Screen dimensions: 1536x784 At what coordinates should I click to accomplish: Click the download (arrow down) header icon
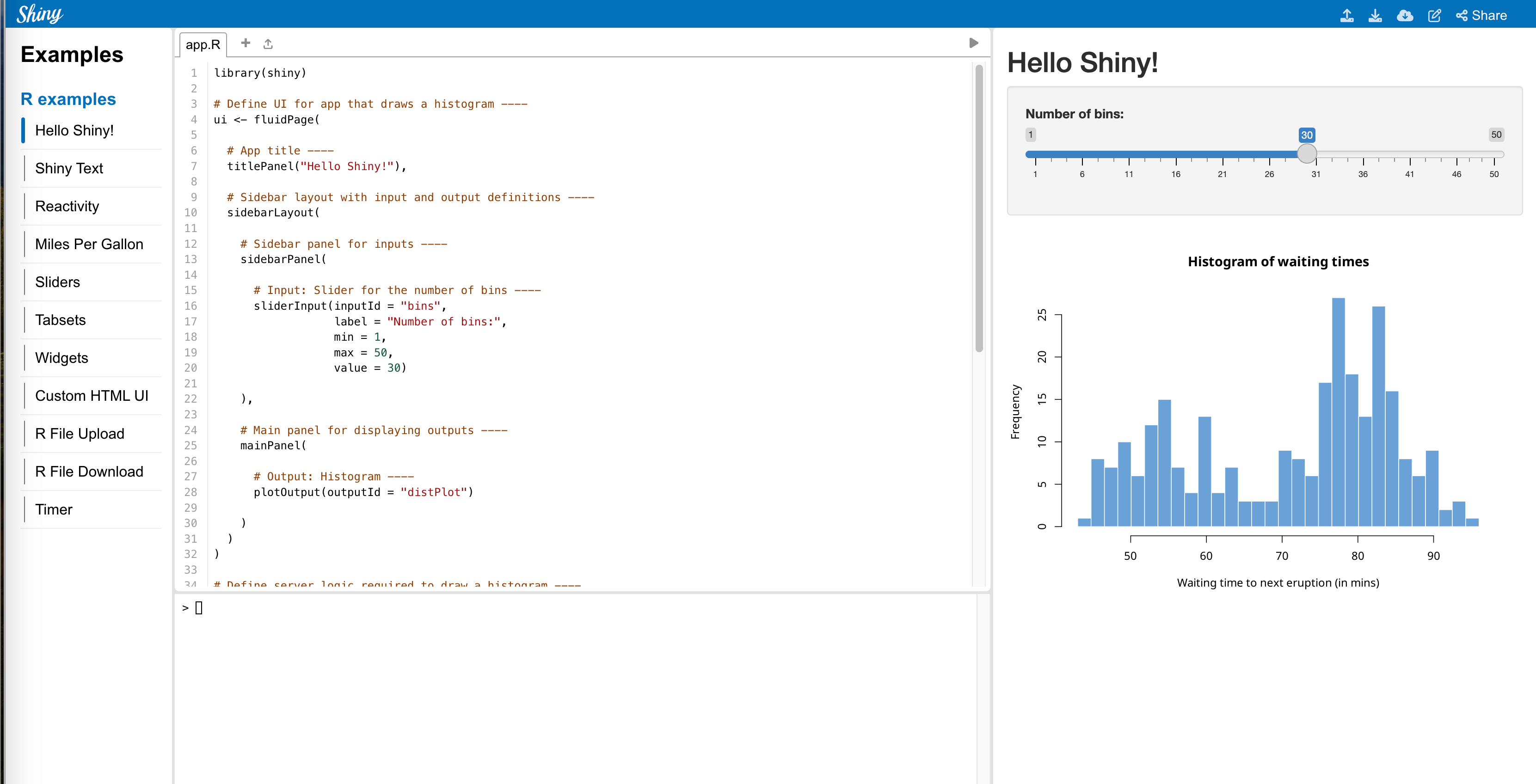point(1375,16)
